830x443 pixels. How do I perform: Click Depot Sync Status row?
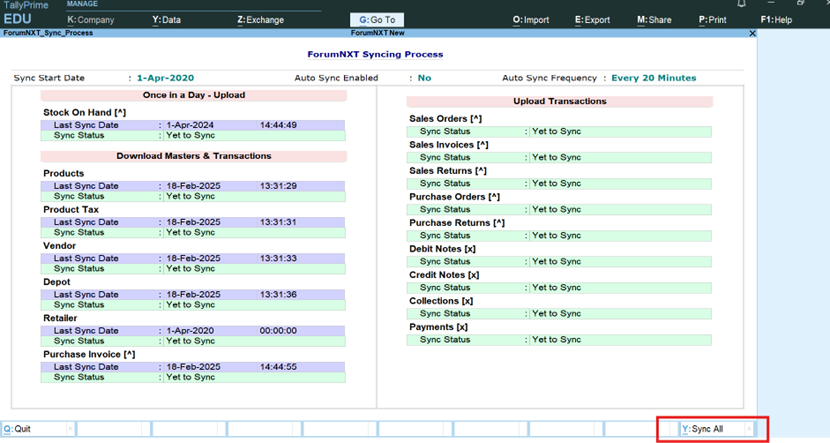193,305
